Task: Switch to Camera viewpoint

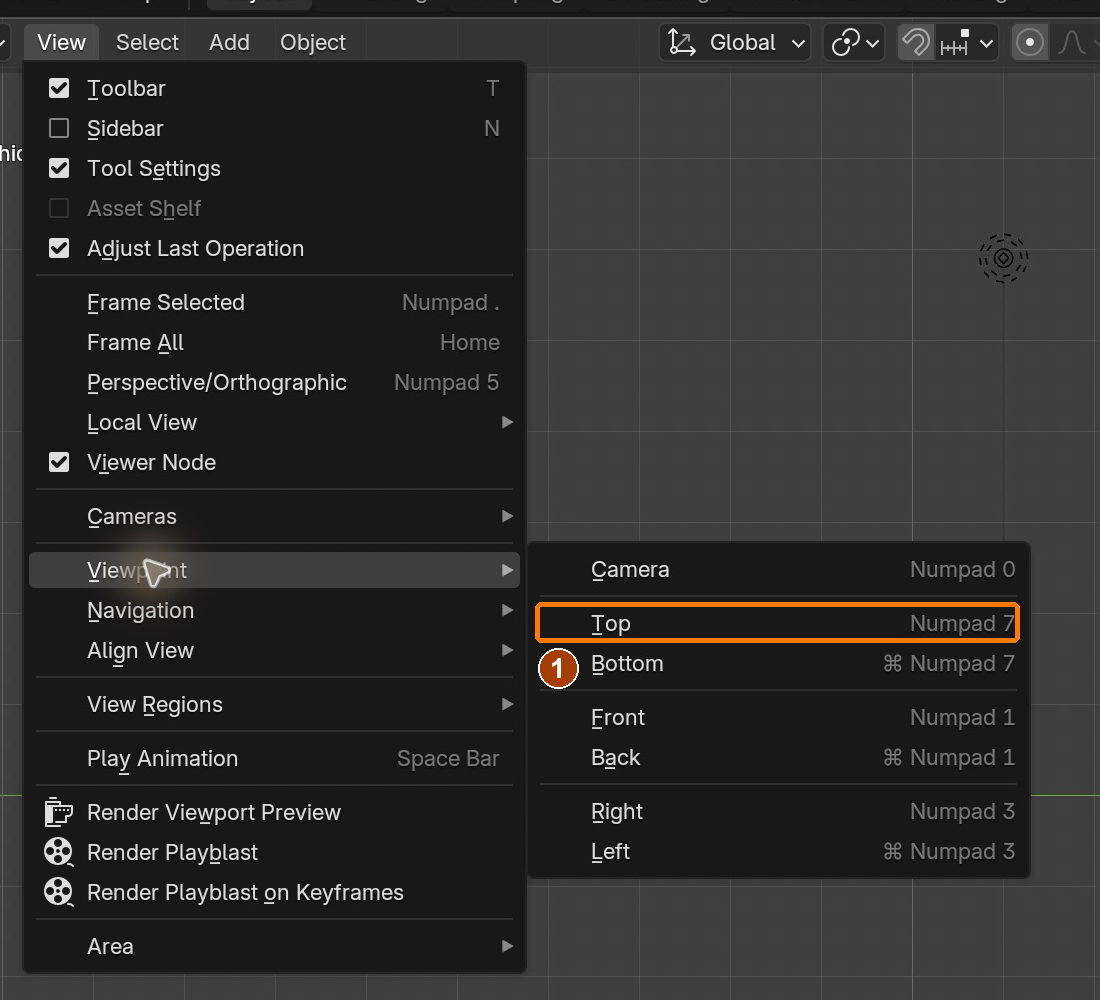Action: point(778,570)
